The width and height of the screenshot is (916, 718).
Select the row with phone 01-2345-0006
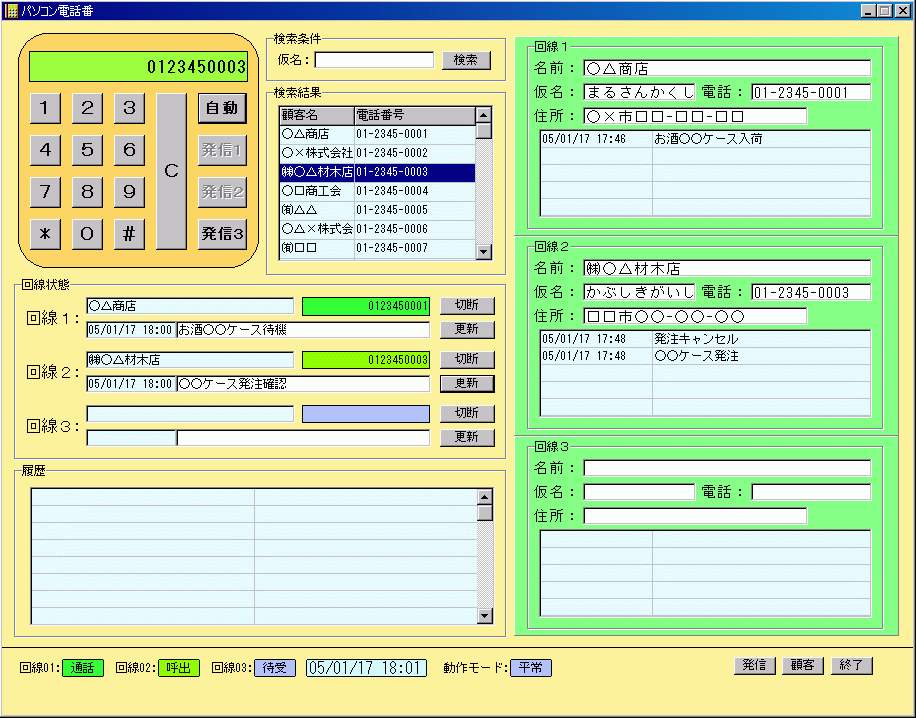pos(377,229)
